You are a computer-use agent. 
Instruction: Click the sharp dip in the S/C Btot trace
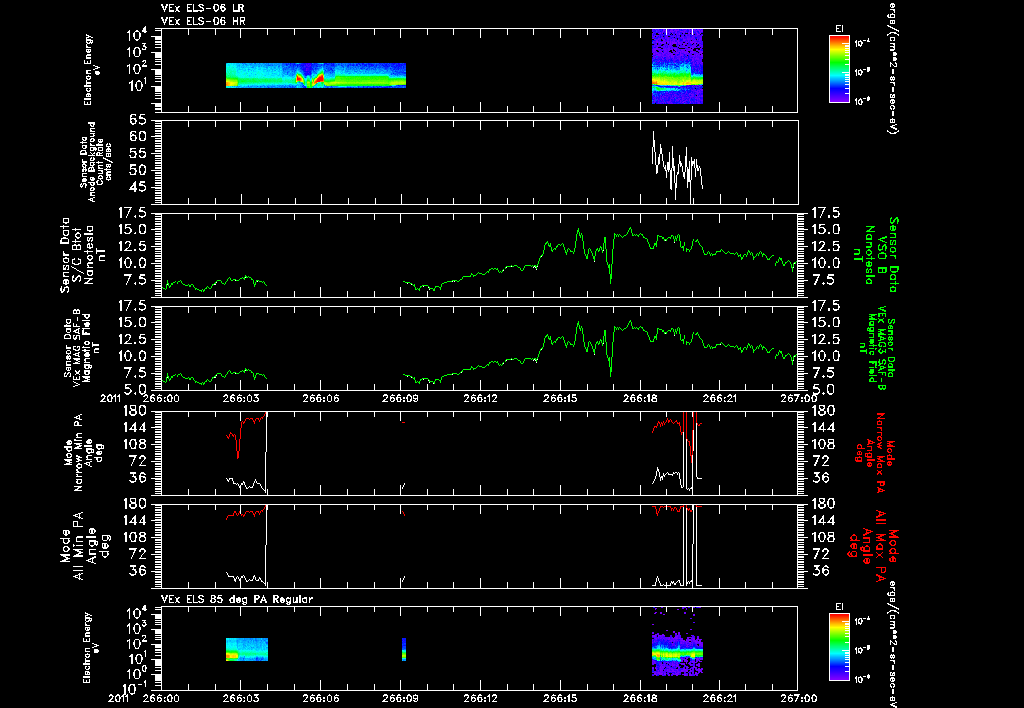(x=611, y=274)
